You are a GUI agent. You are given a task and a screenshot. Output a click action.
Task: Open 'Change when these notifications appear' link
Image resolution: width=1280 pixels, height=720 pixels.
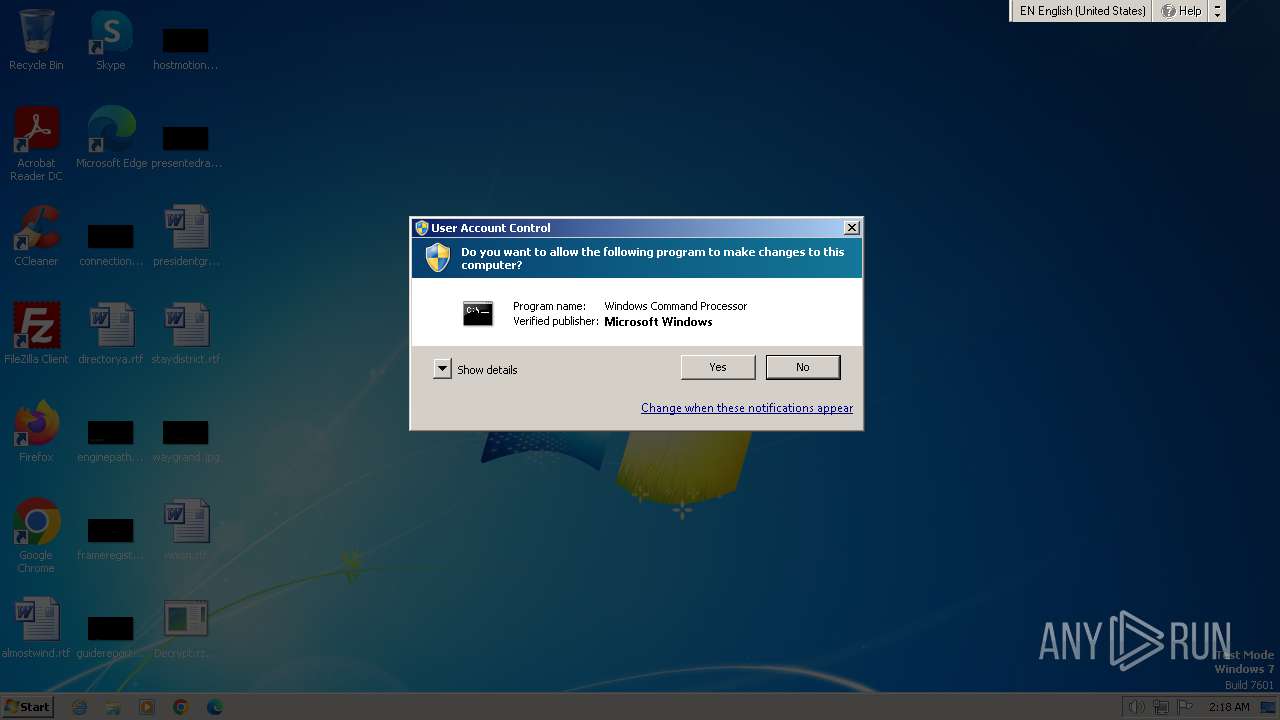pos(747,408)
